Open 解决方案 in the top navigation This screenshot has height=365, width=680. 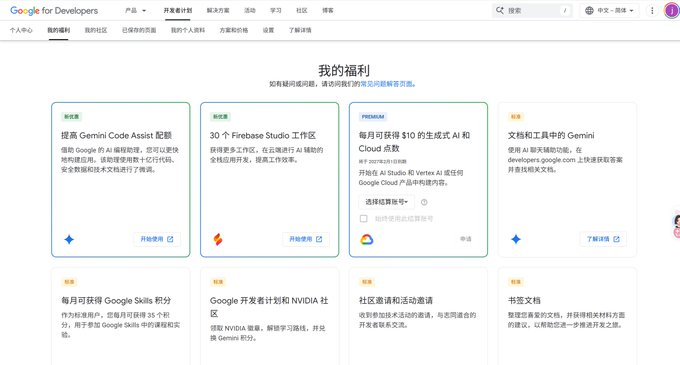pos(218,10)
